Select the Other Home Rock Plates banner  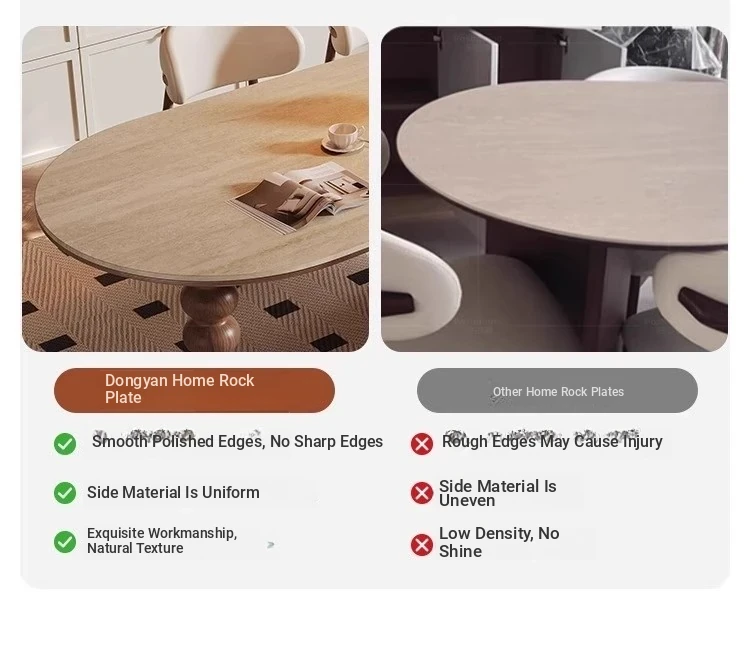557,390
